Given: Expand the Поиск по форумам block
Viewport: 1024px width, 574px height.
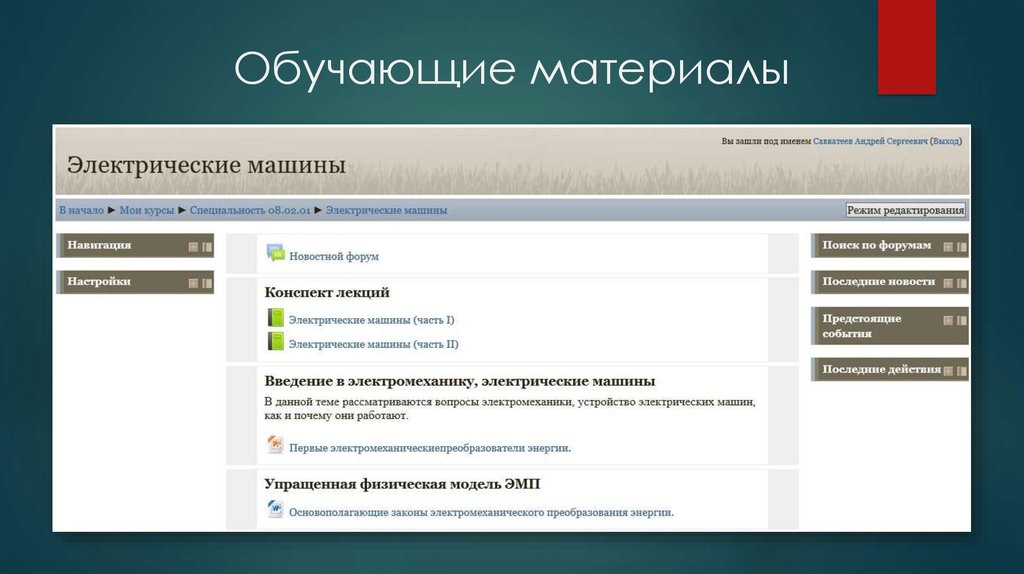Looking at the screenshot, I should coord(948,247).
